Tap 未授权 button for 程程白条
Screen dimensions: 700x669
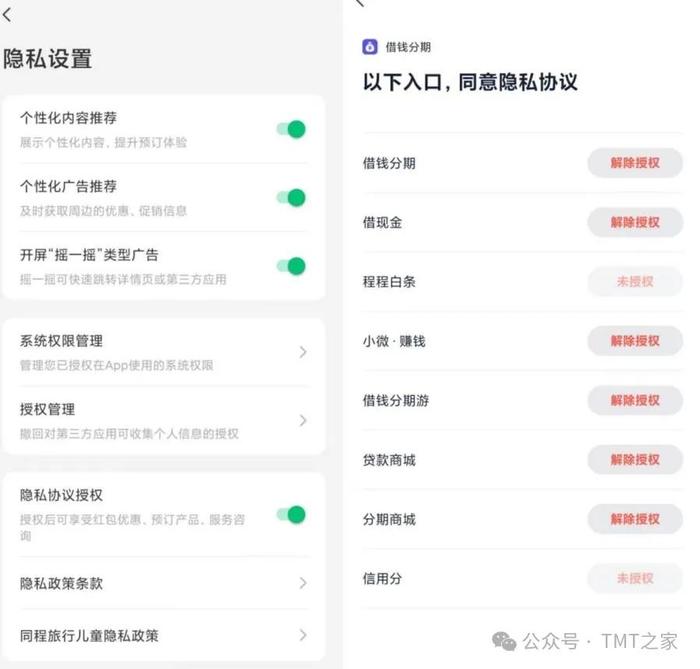(x=635, y=282)
